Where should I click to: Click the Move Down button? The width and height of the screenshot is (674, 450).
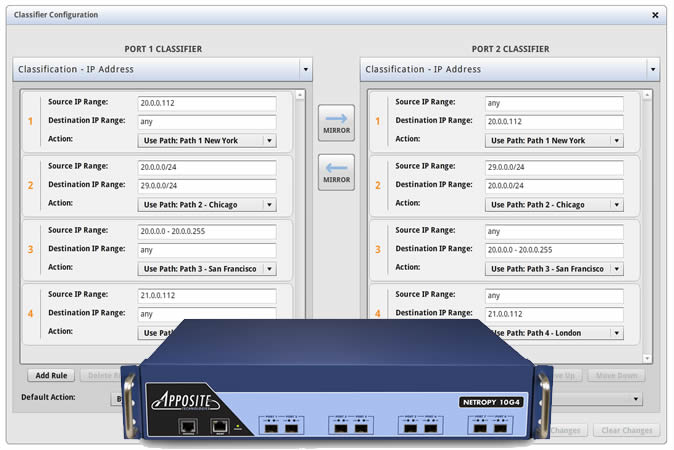tap(615, 376)
